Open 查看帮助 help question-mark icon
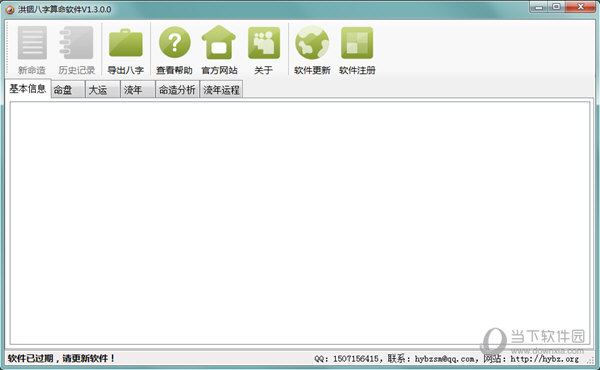The width and height of the screenshot is (600, 370). (x=174, y=42)
